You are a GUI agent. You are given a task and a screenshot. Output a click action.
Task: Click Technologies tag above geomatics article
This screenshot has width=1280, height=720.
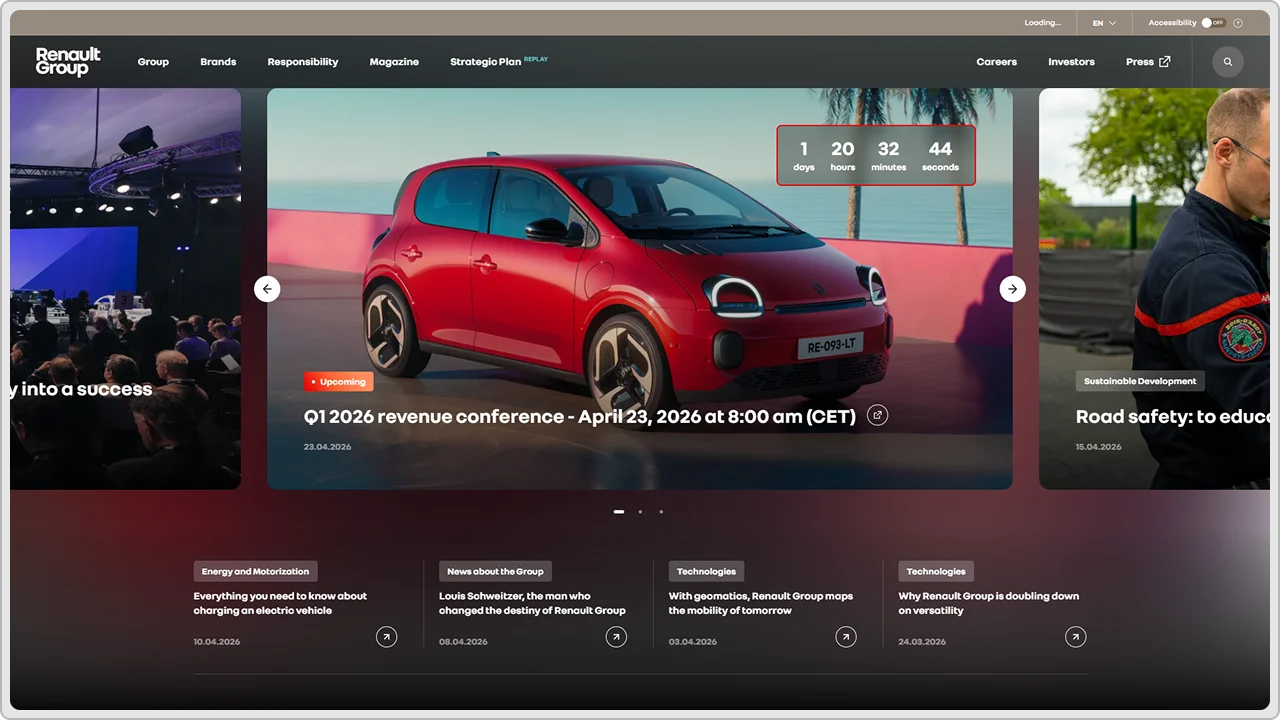706,571
